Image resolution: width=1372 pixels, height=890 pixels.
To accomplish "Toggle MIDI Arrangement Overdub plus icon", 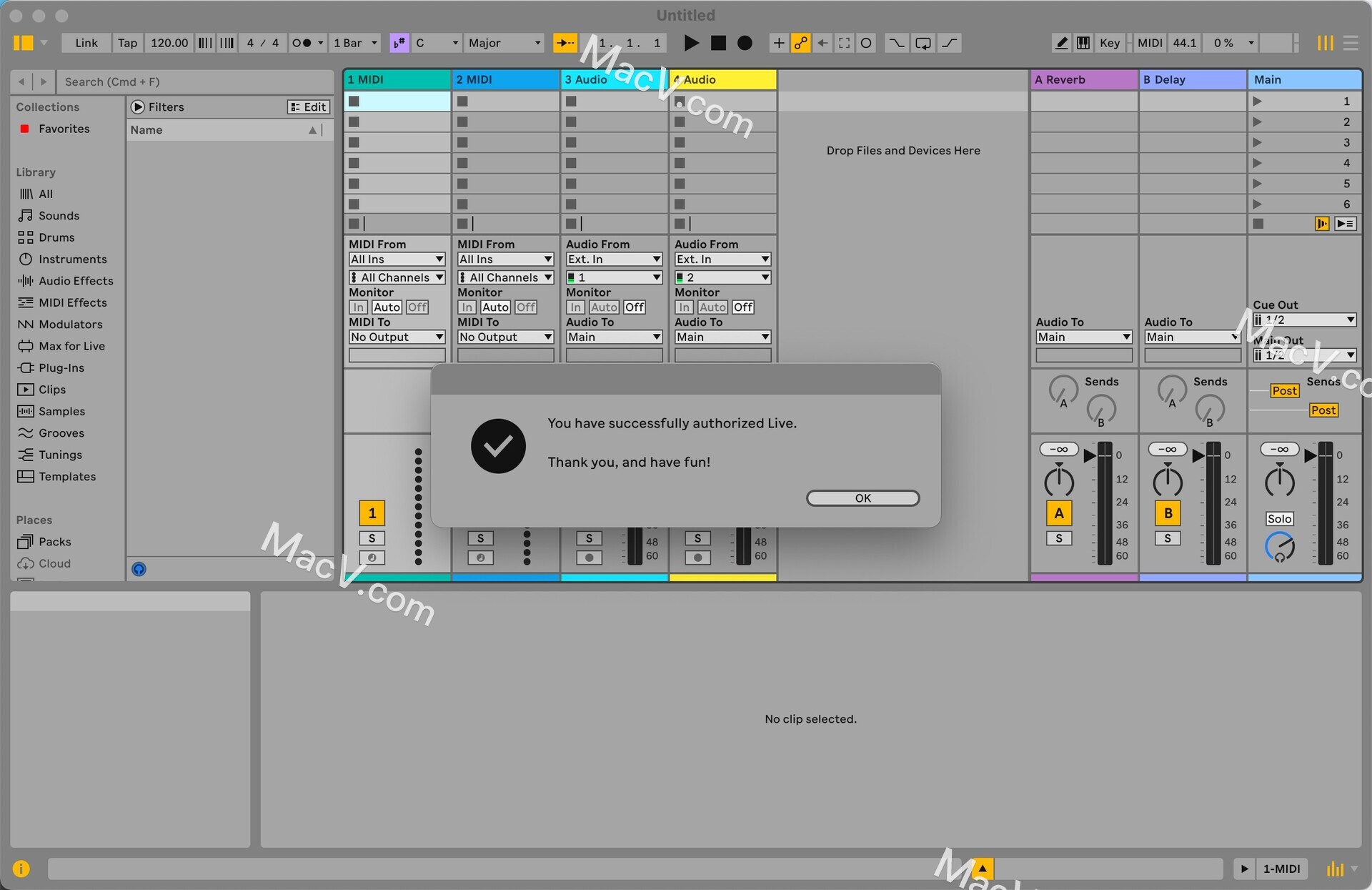I will [779, 43].
